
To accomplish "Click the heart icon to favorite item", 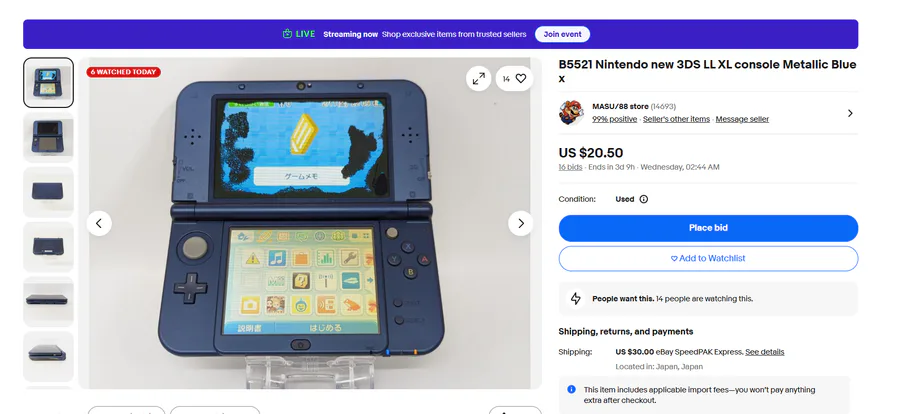I will [x=521, y=79].
